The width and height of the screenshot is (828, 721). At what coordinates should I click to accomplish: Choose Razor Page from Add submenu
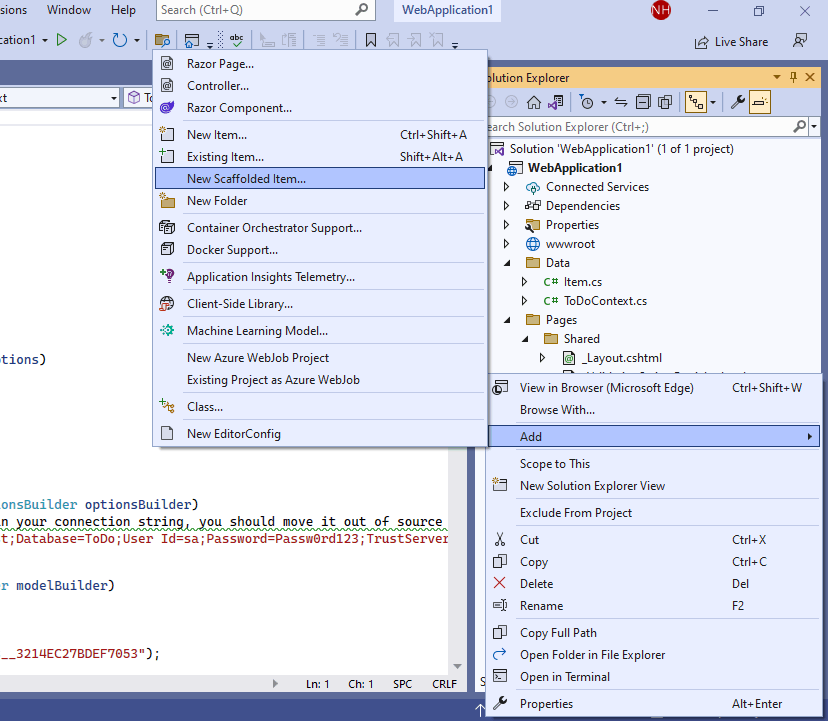point(220,64)
